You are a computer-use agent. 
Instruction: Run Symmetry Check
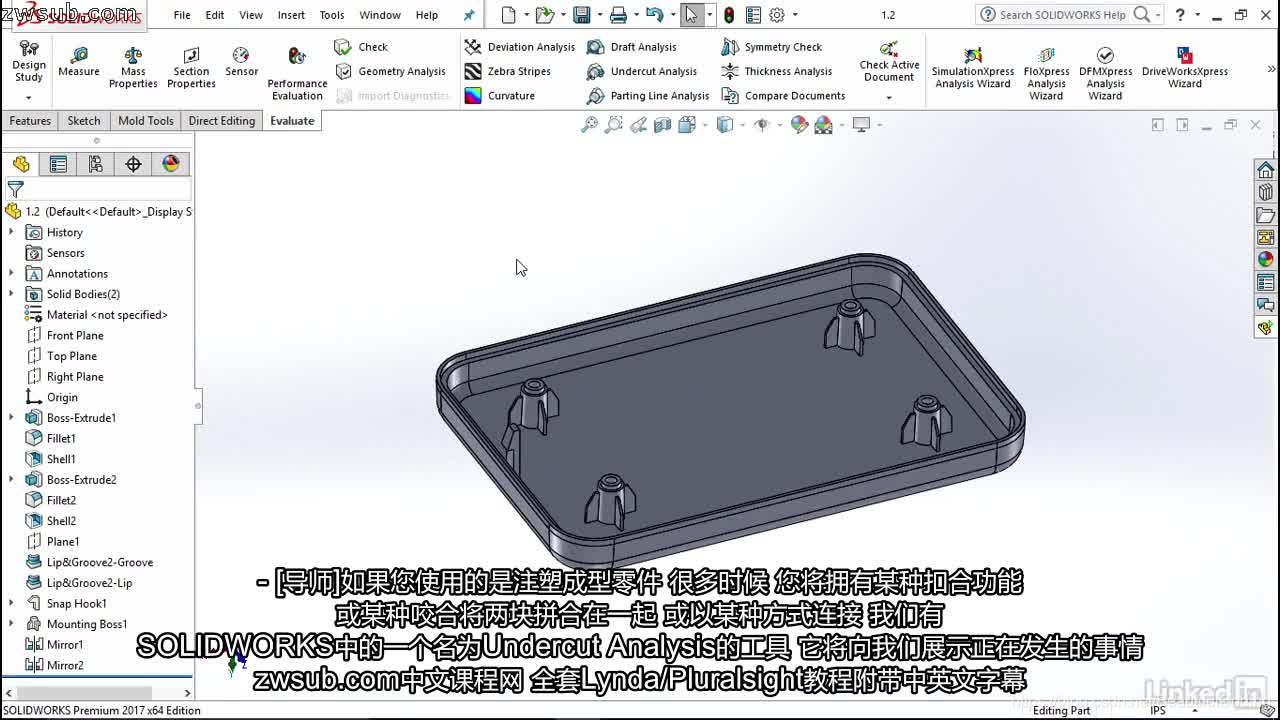click(771, 47)
